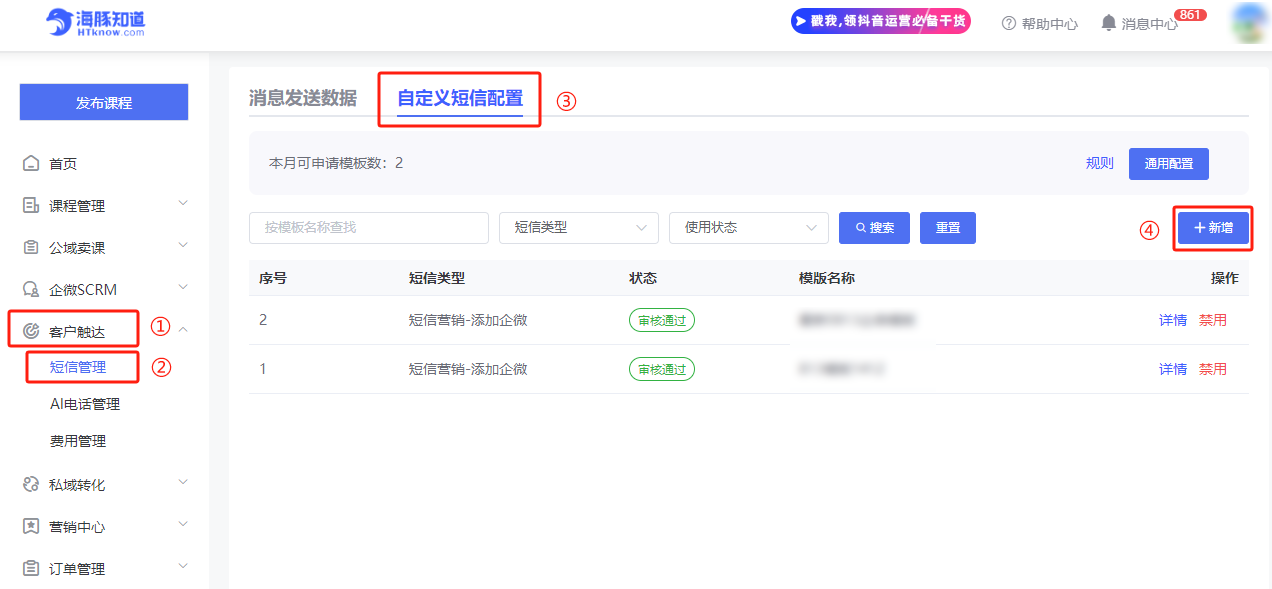Click the 重置 button
Screen dimensions: 1272x589
[x=948, y=228]
